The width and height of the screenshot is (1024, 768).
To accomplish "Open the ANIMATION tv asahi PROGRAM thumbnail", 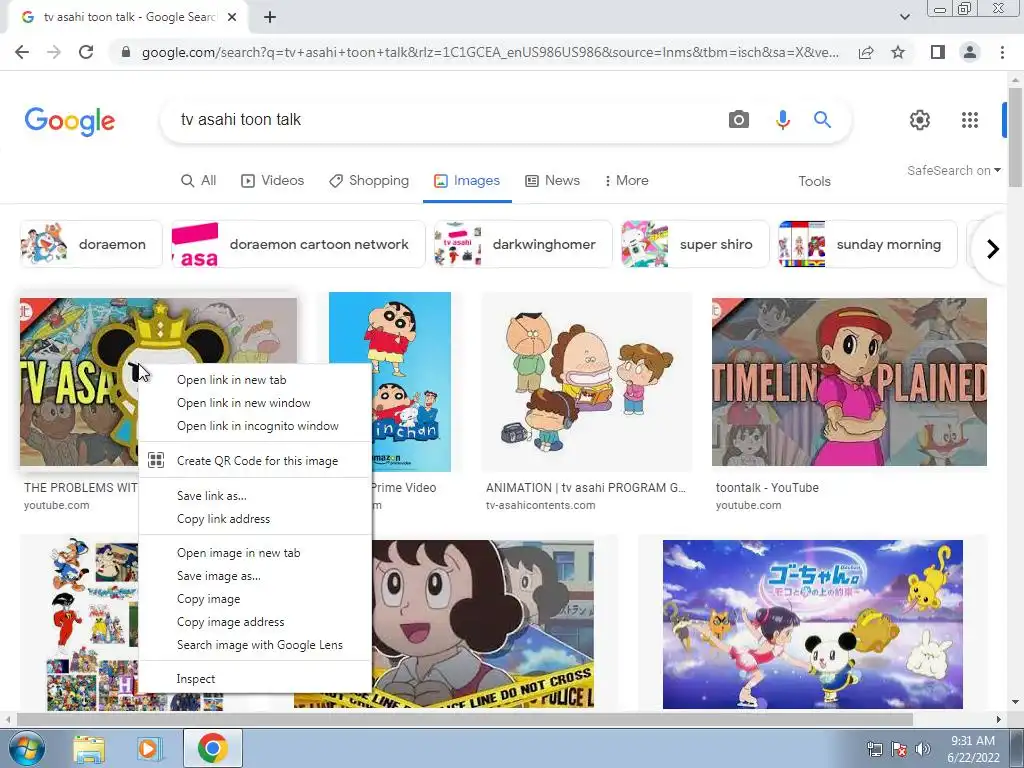I will [586, 382].
